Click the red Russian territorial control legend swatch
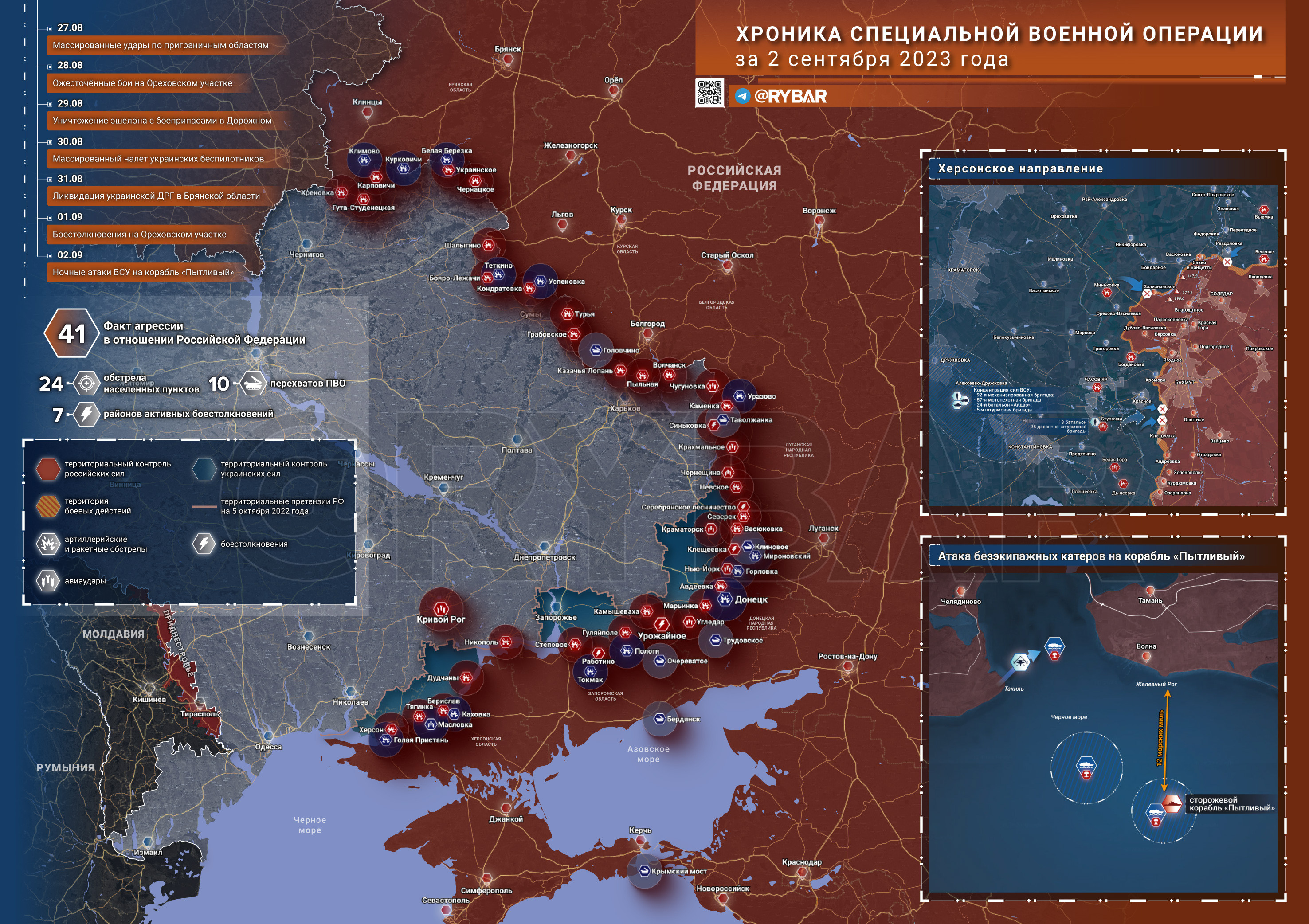The image size is (1309, 924). (48, 469)
